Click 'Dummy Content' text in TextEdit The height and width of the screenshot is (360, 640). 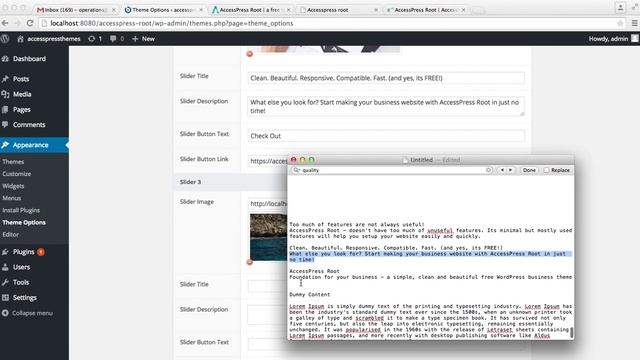coord(310,295)
